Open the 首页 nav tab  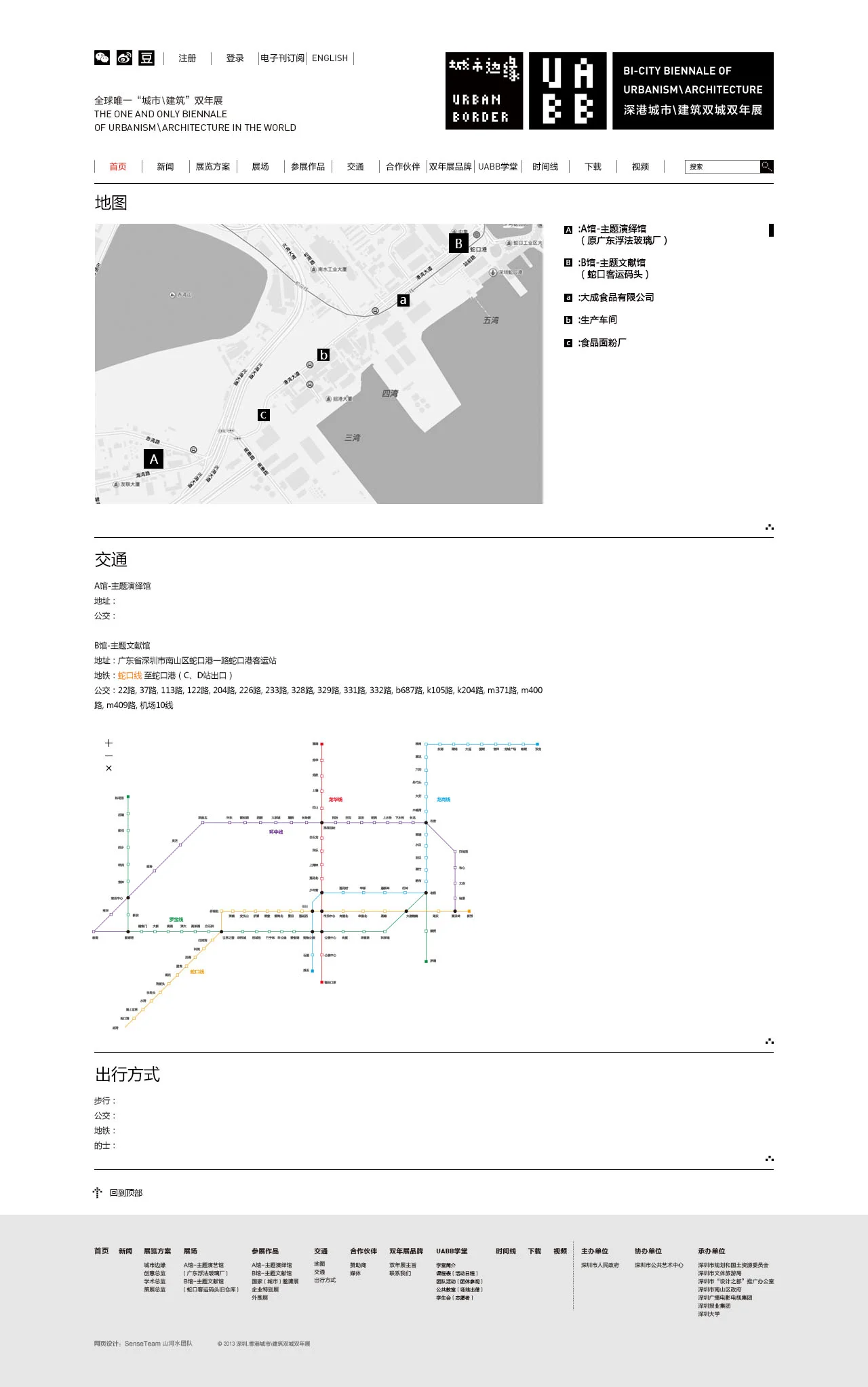118,167
